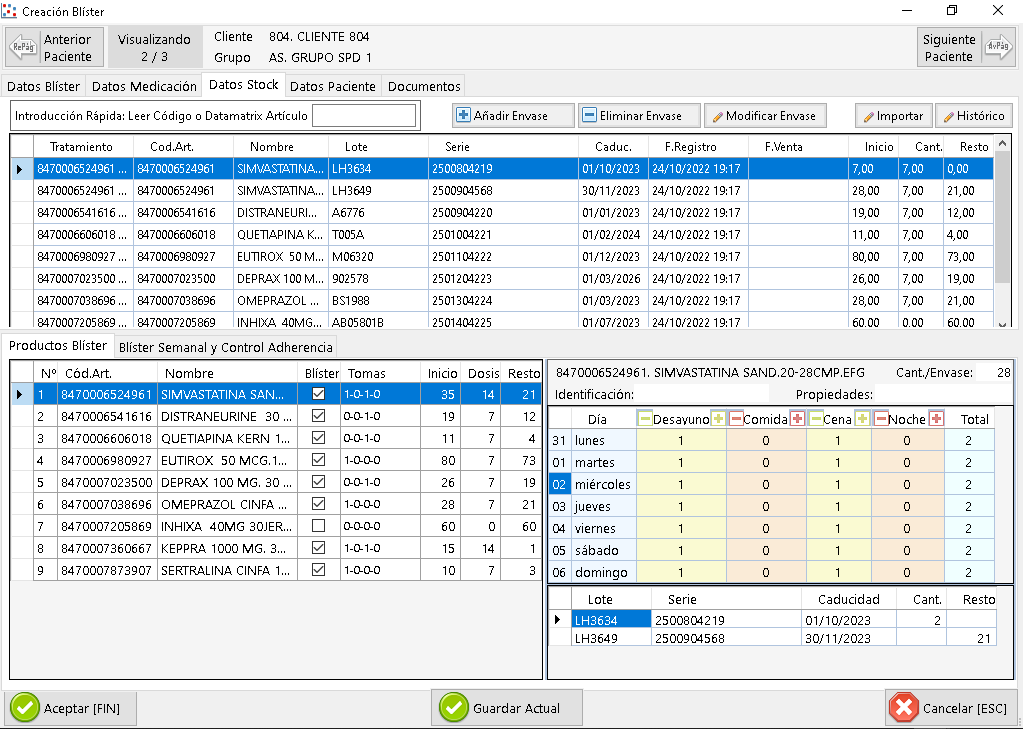Viewport: 1023px width, 729px height.
Task: Select stock row with lote A6776
Action: click(x=502, y=213)
